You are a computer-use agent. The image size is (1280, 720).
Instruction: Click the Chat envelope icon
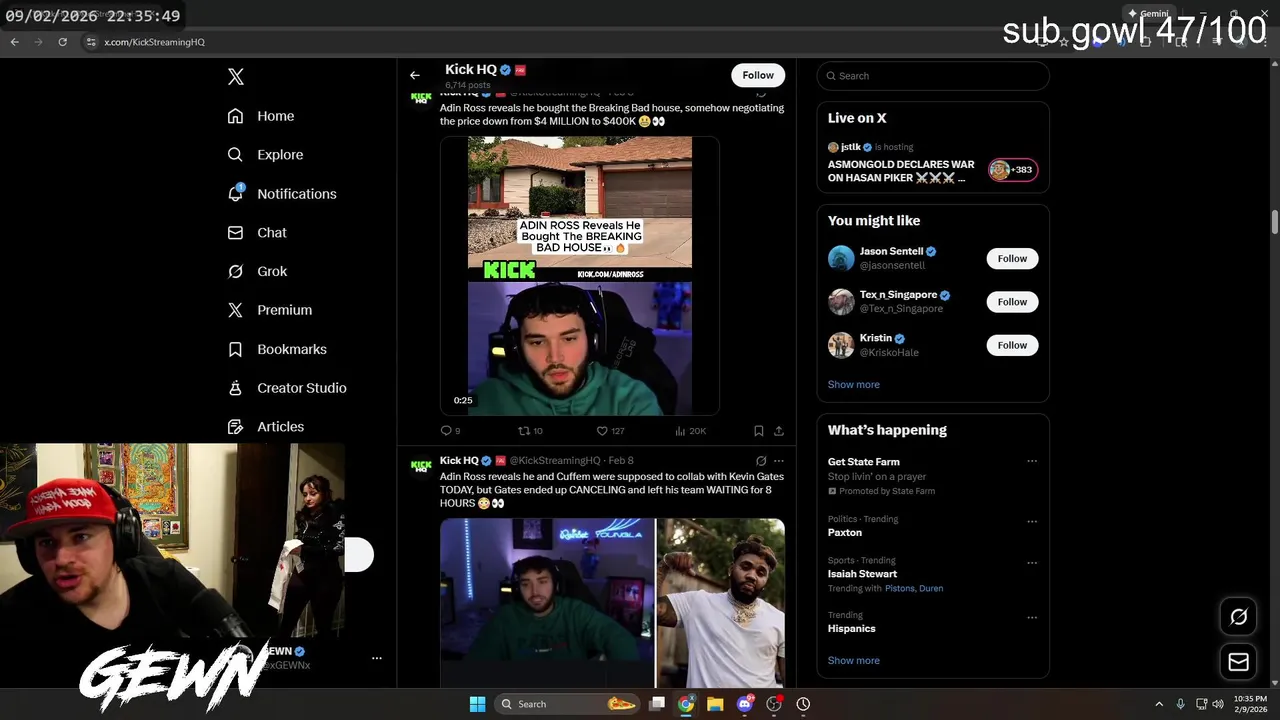pos(235,233)
